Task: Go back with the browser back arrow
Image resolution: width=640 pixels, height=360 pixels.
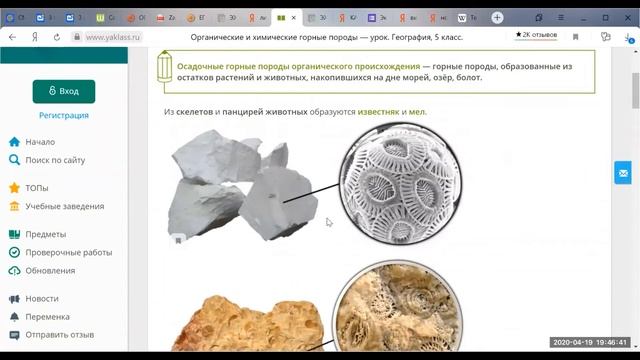Action: (x=12, y=37)
